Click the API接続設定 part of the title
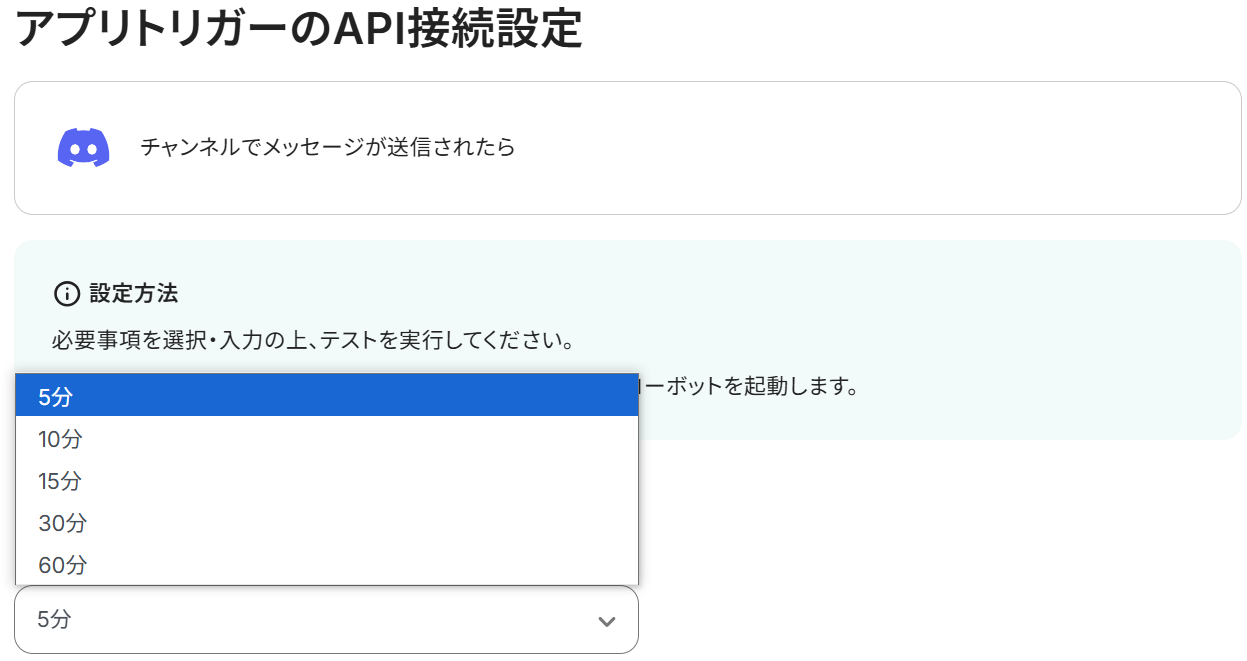 [456, 28]
